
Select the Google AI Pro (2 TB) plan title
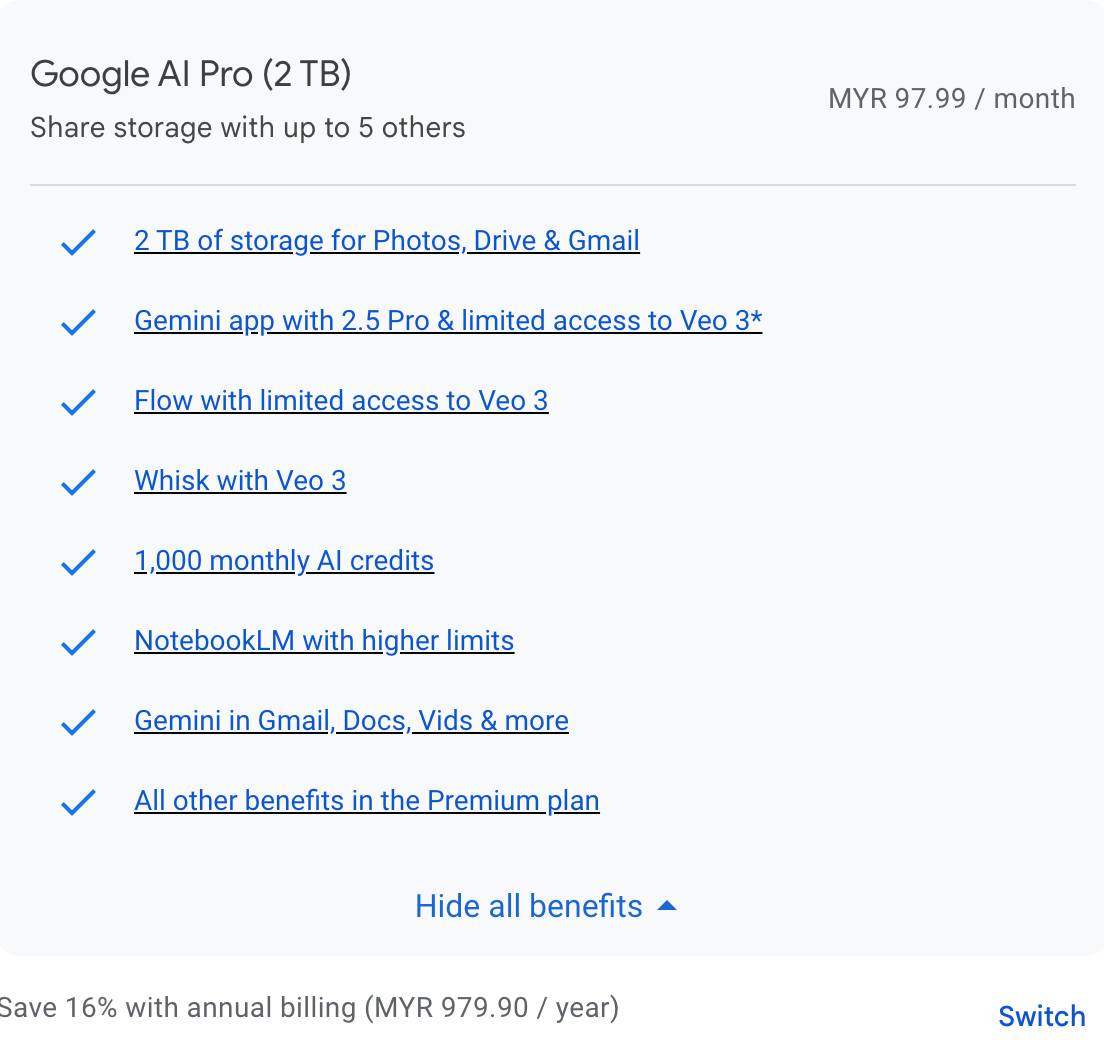tap(191, 74)
